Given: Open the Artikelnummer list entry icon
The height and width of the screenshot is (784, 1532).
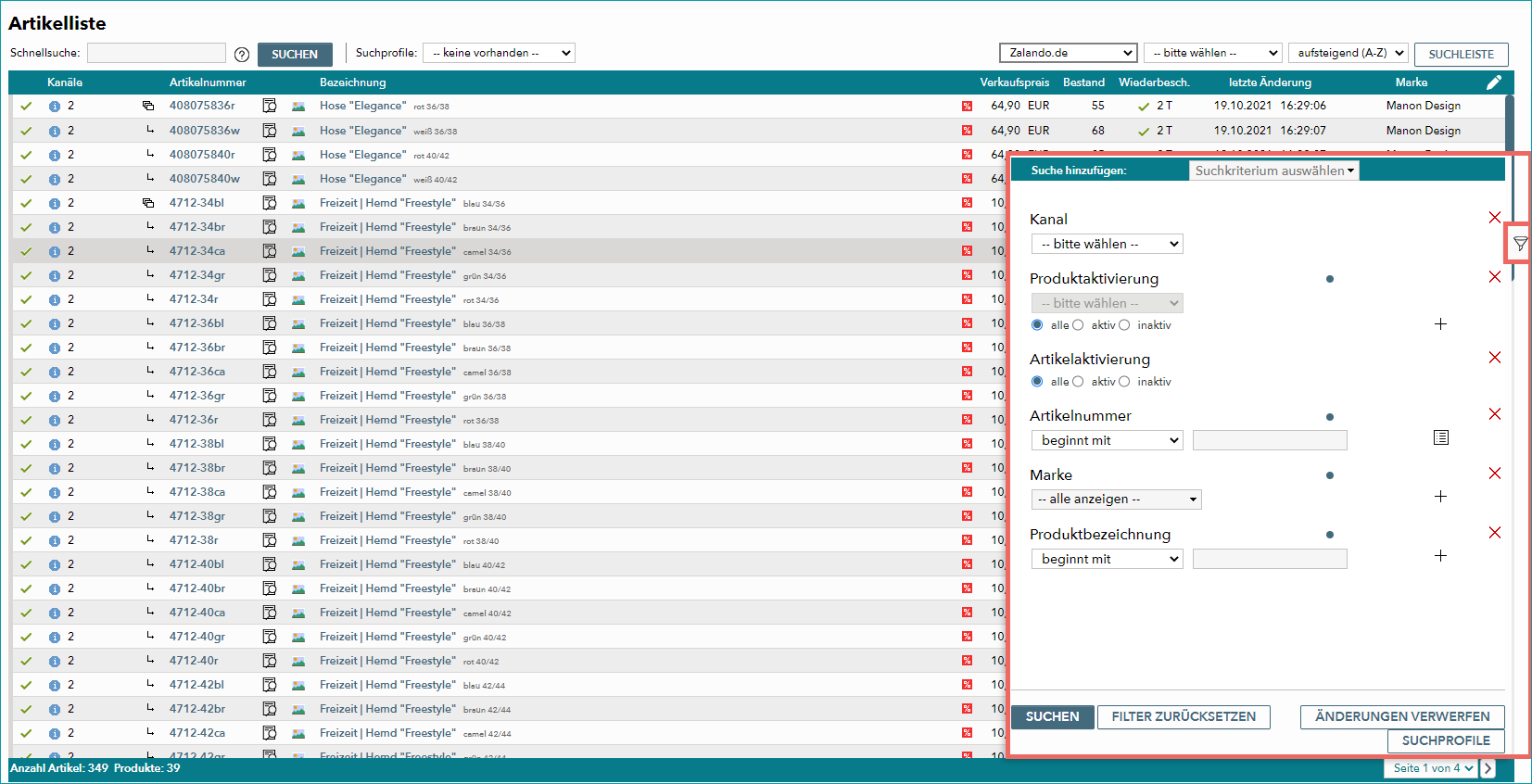Looking at the screenshot, I should pyautogui.click(x=1441, y=437).
